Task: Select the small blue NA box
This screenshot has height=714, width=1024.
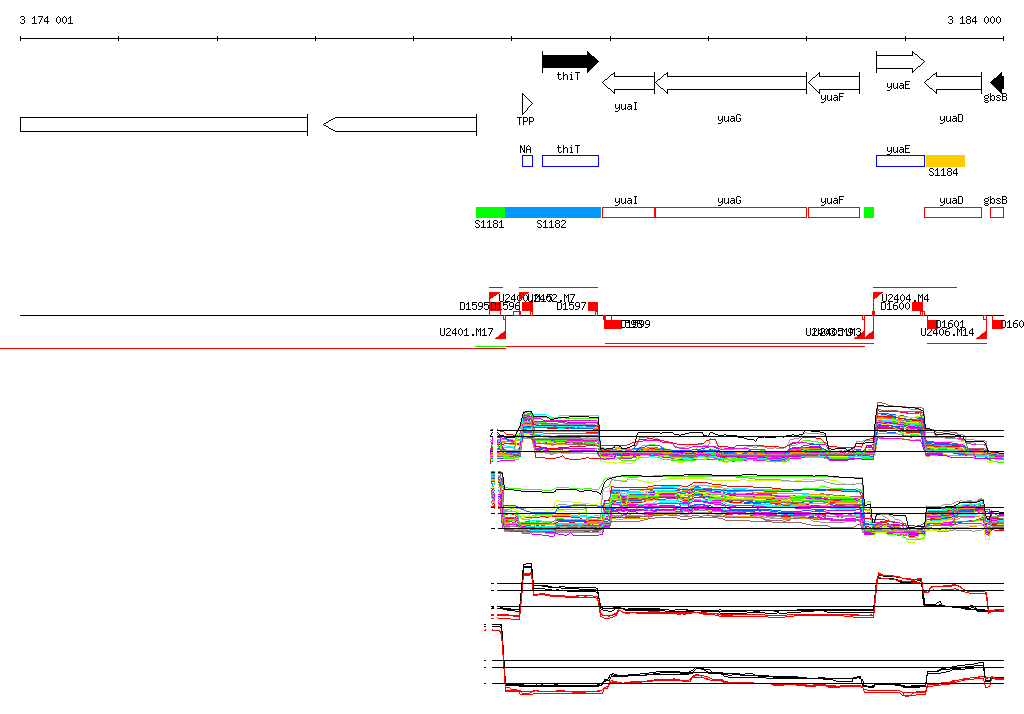Action: (528, 161)
